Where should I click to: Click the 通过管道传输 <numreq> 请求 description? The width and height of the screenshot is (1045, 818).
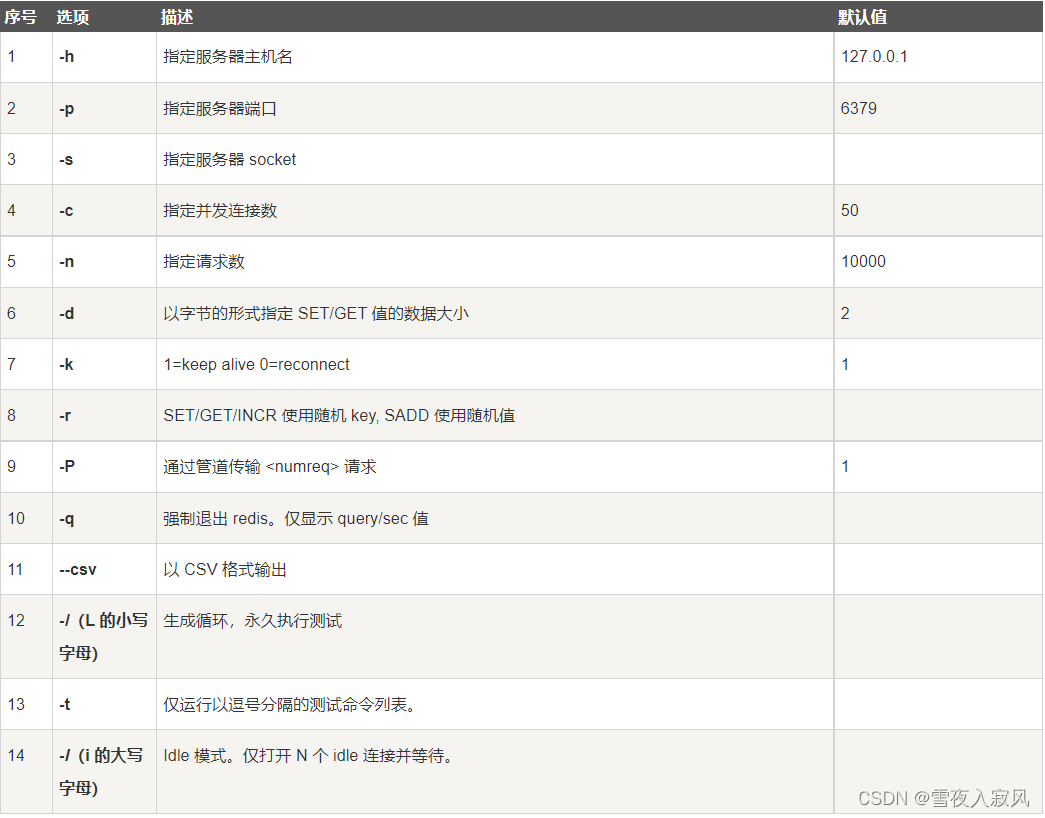pos(270,467)
